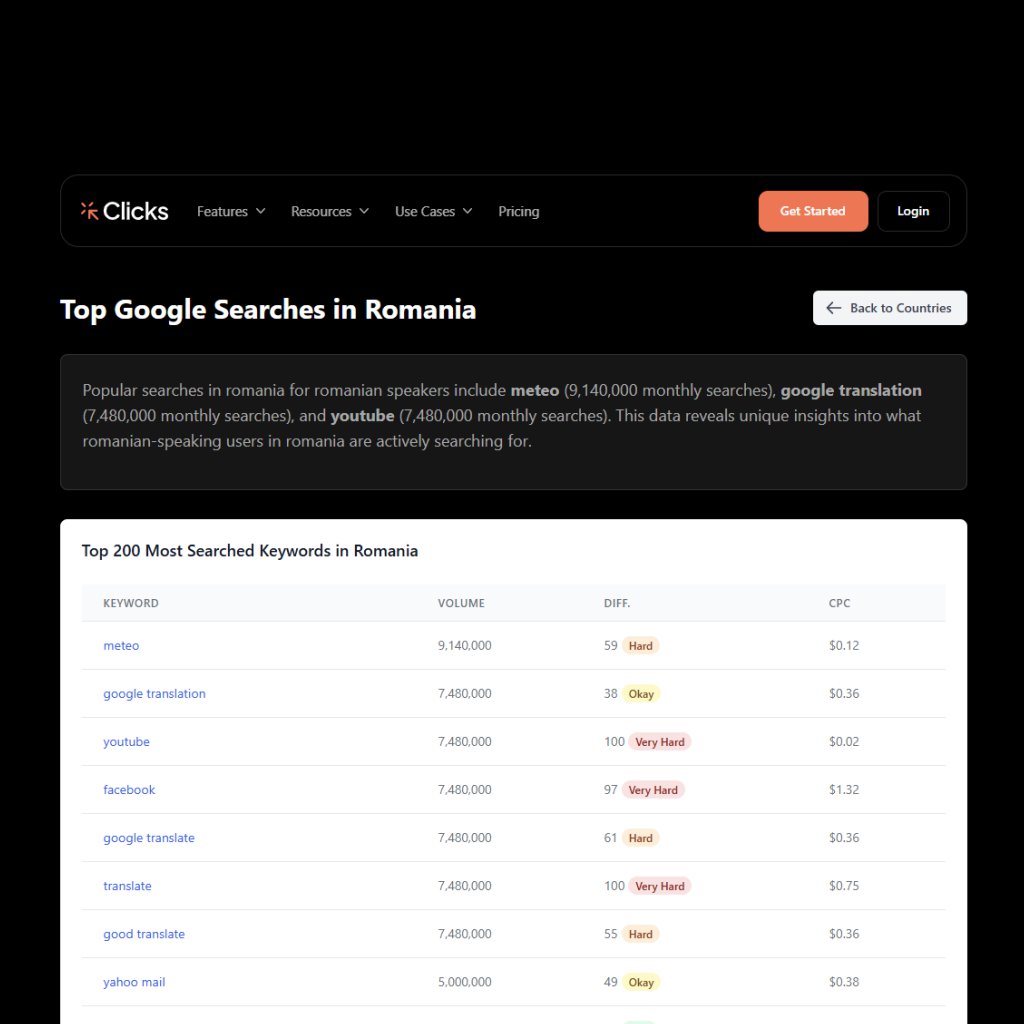Open the google translation keyword link

click(154, 693)
